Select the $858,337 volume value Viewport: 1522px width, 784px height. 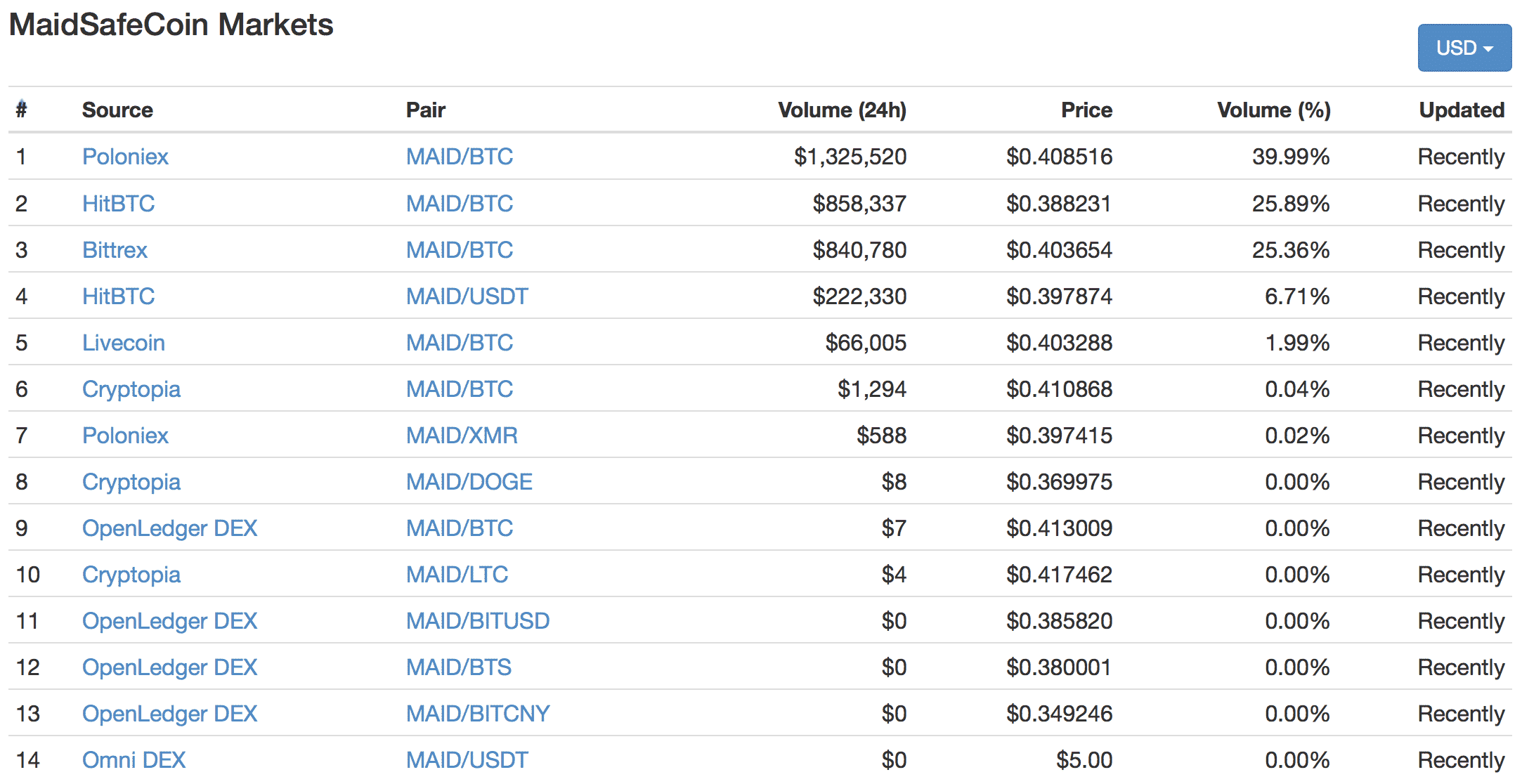click(x=859, y=203)
